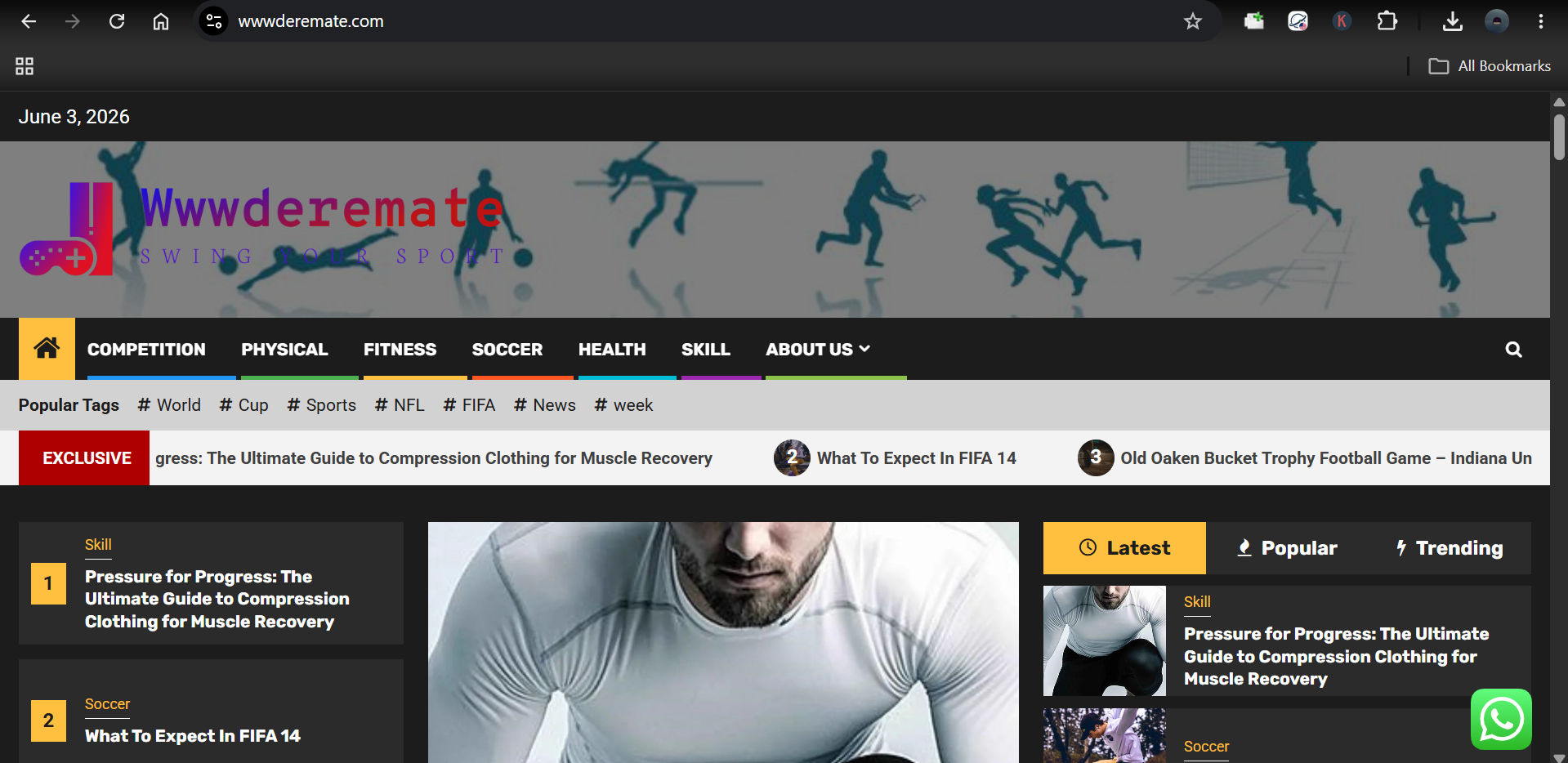This screenshot has width=1568, height=763.
Task: Click the yellow Home icon in navigation
Action: [47, 349]
